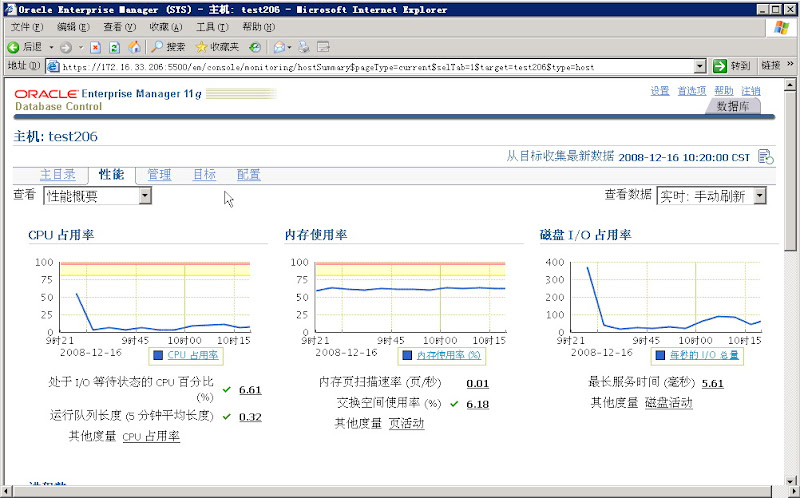Open the Favorites (收藏夹) star button
This screenshot has height=498, width=800.
pyautogui.click(x=217, y=47)
